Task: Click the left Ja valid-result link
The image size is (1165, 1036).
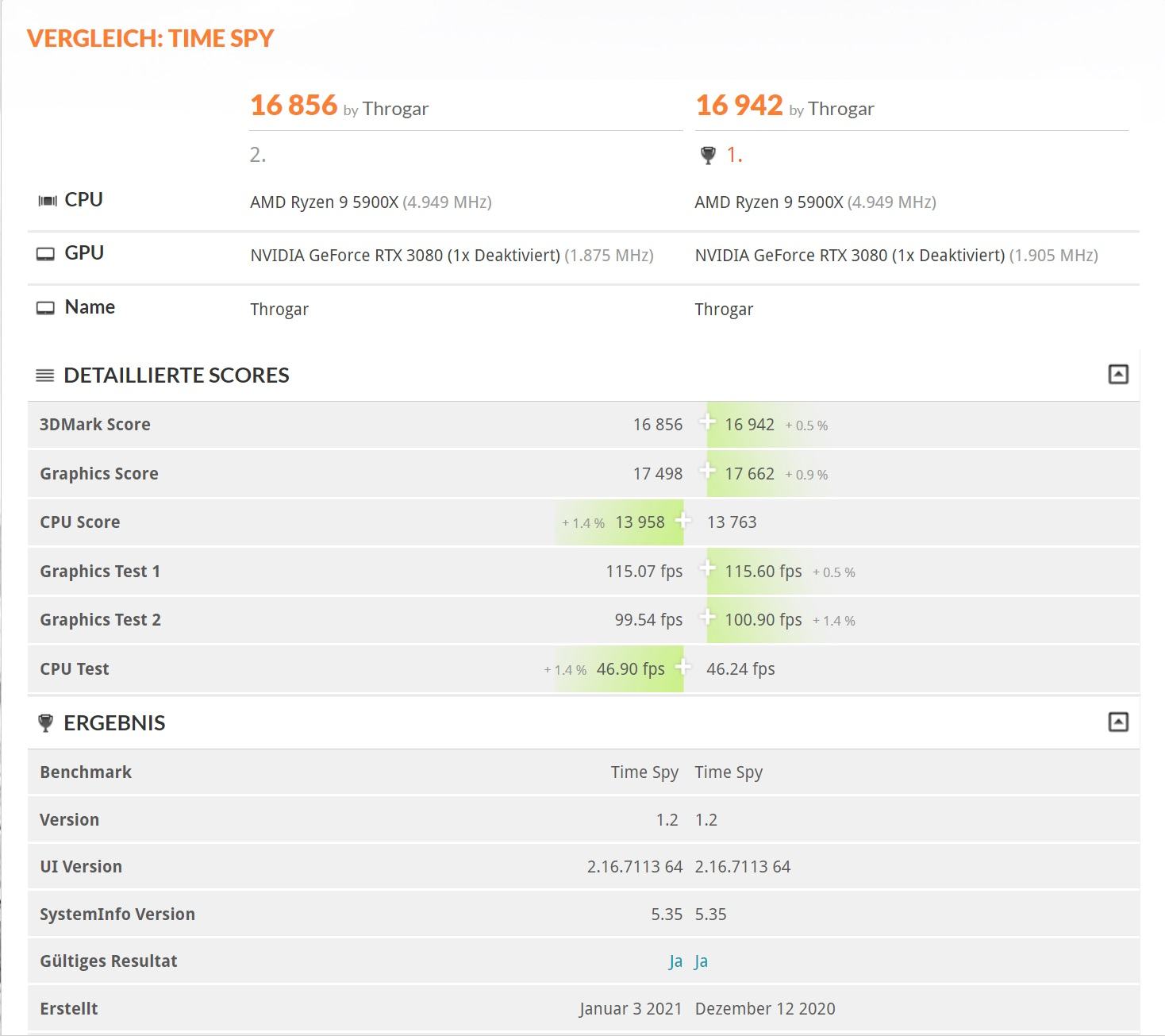Action: (675, 961)
